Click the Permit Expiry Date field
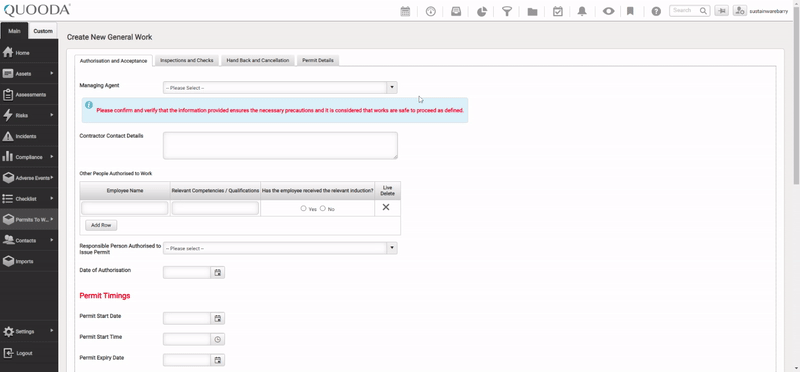Image resolution: width=800 pixels, height=372 pixels. pos(187,360)
